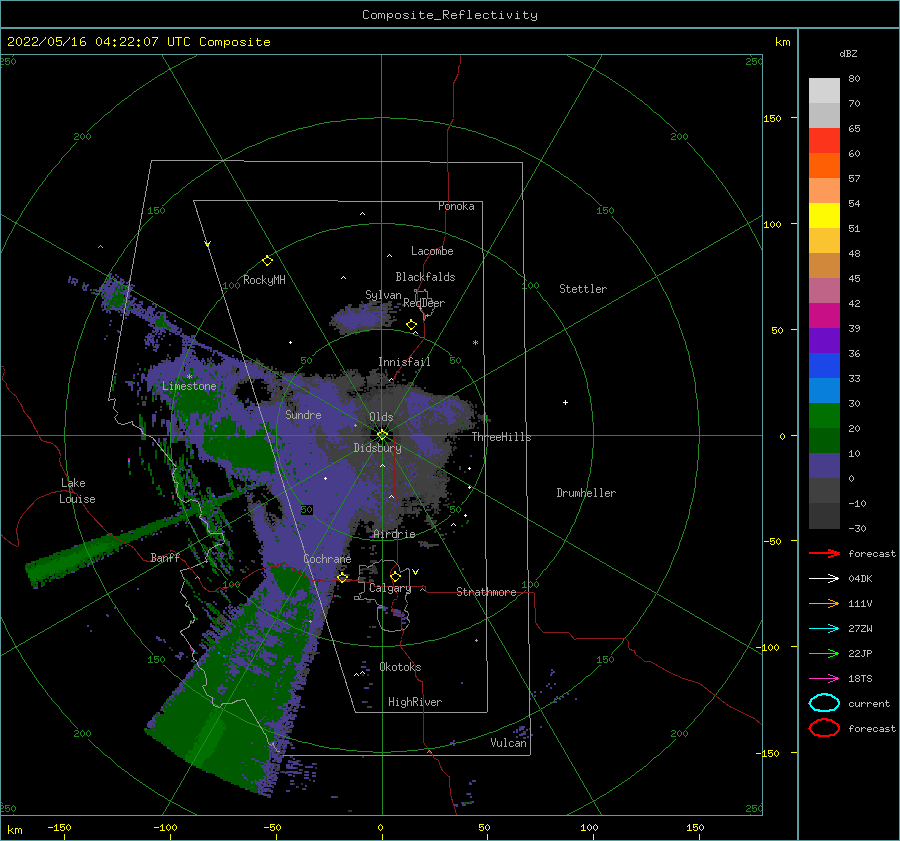900x841 pixels.
Task: Click the Banff label
Action: point(165,557)
